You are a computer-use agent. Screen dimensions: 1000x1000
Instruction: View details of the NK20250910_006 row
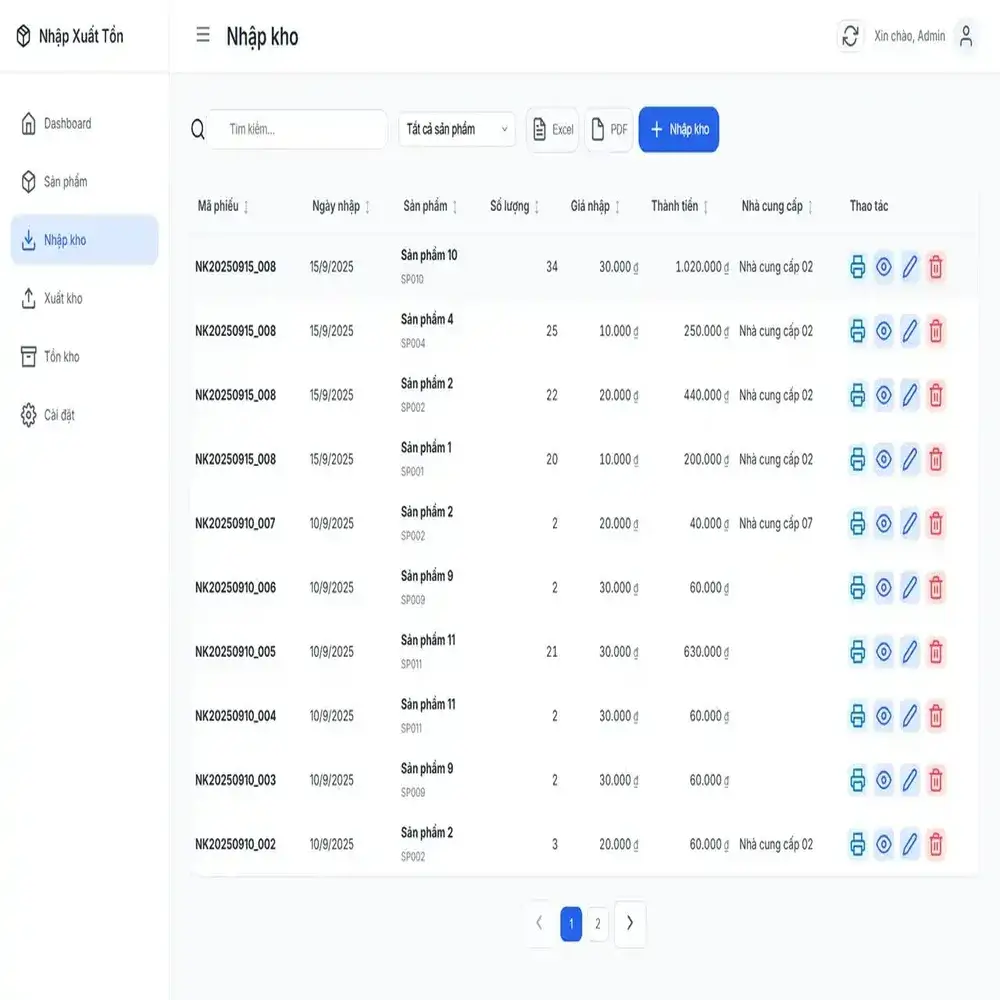[883, 588]
